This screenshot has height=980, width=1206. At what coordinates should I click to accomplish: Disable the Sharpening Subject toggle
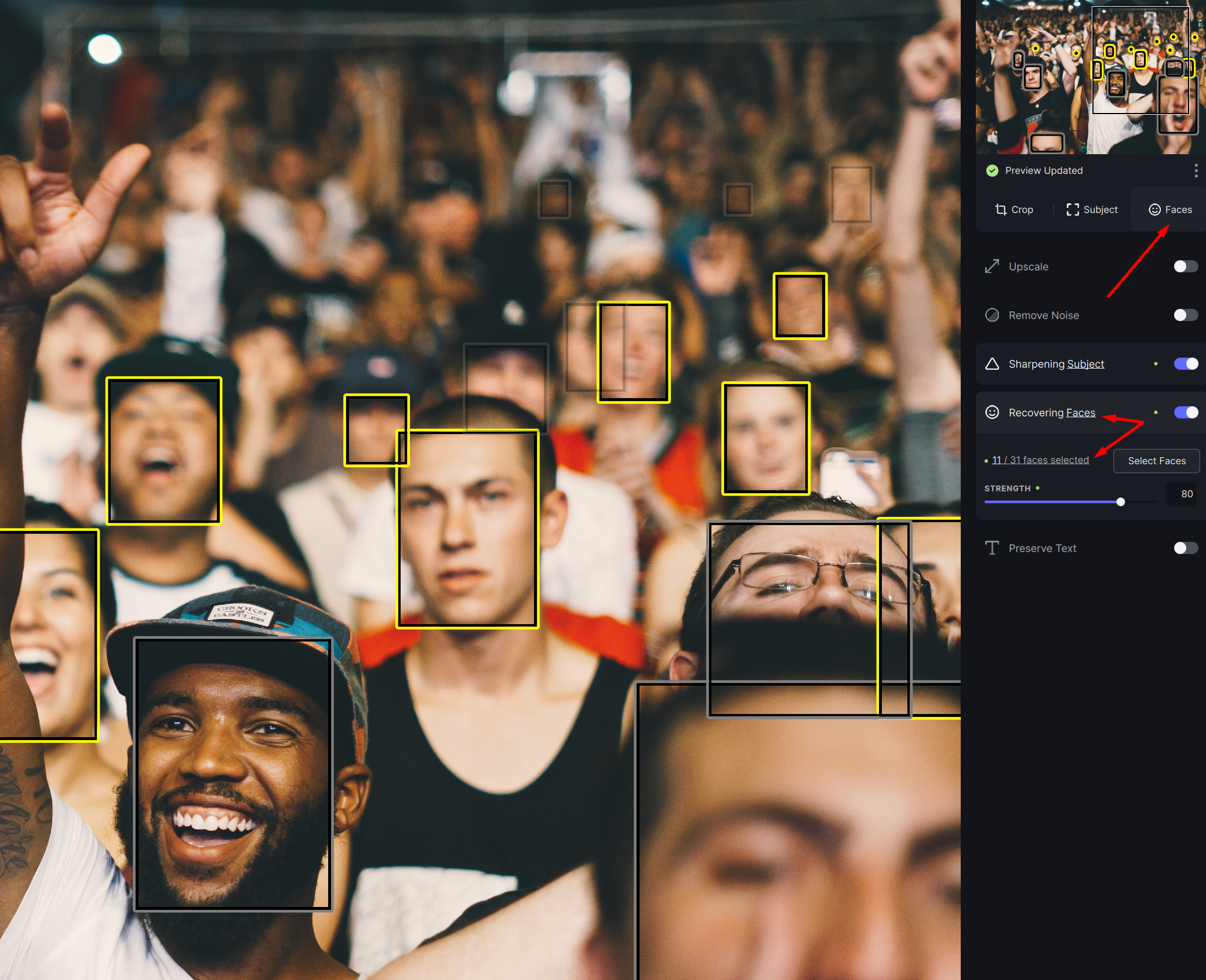1185,364
